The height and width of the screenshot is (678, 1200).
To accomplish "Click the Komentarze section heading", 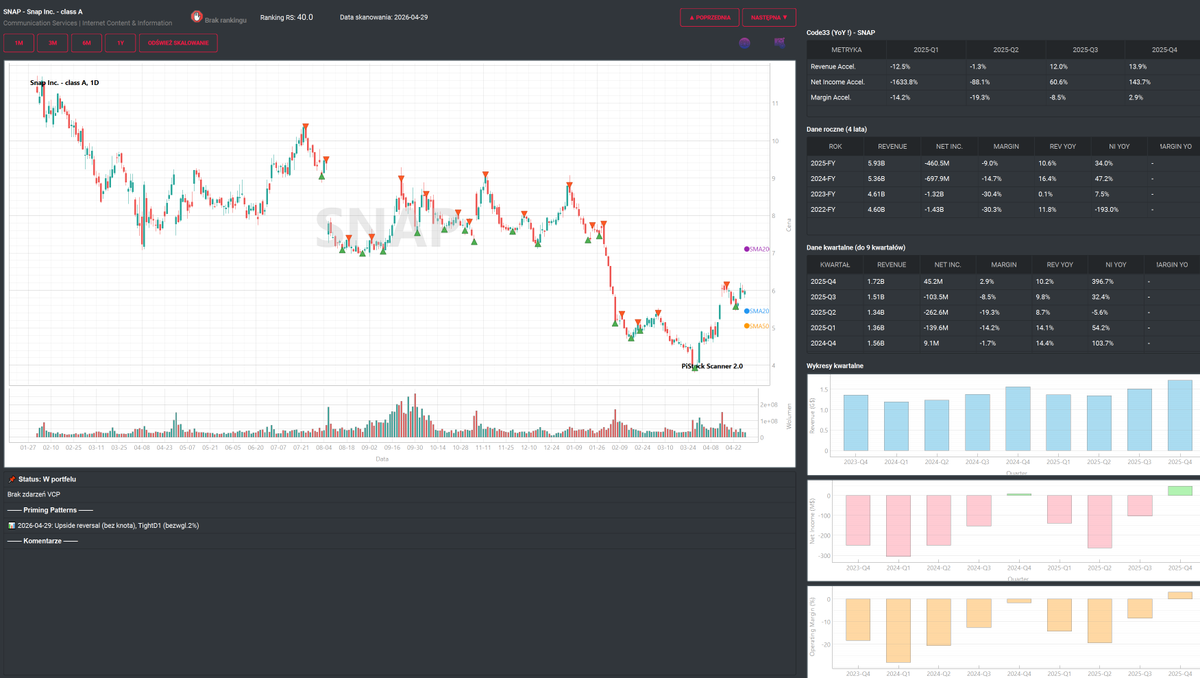I will click(x=42, y=541).
